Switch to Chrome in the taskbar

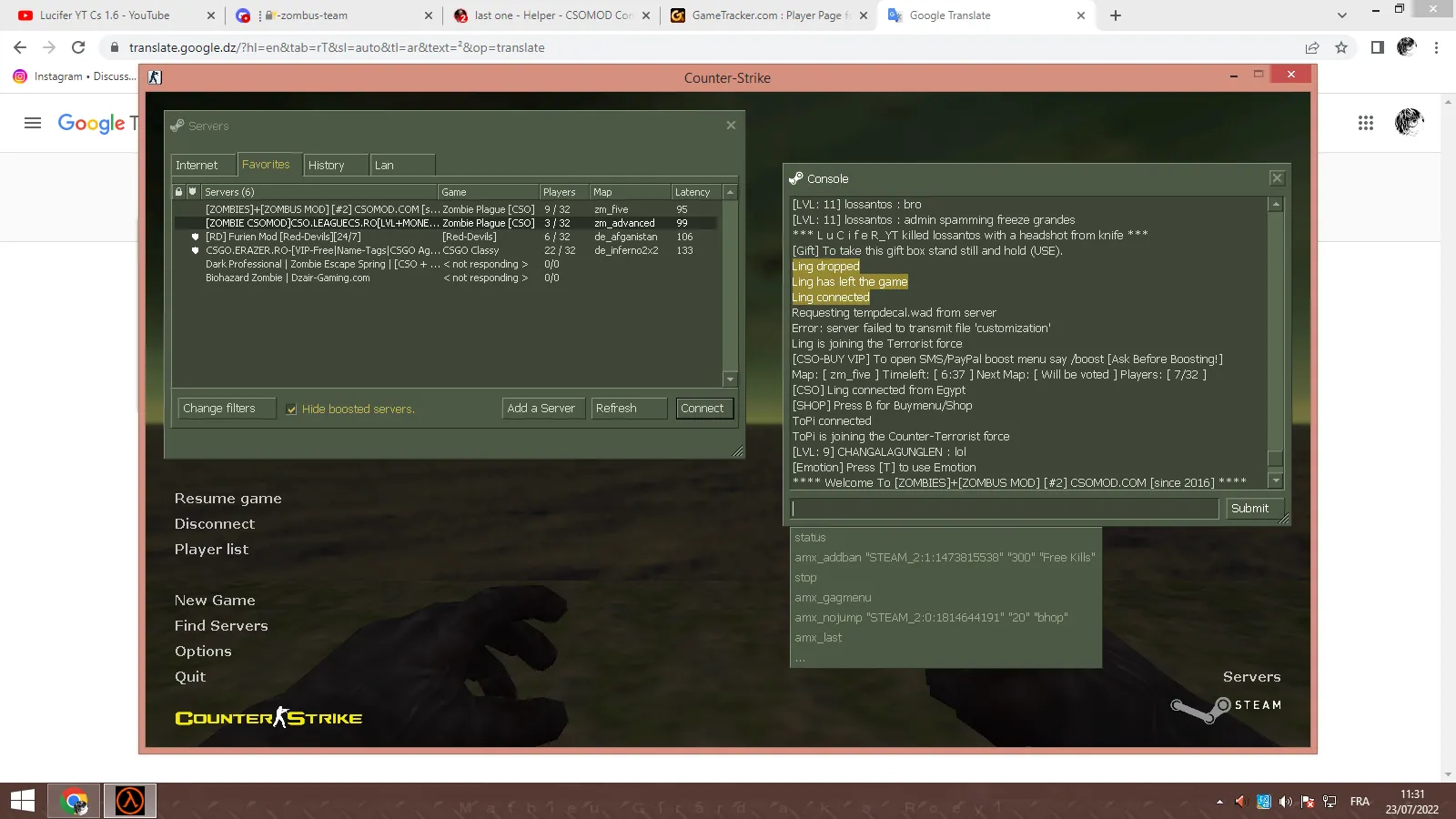point(74,801)
